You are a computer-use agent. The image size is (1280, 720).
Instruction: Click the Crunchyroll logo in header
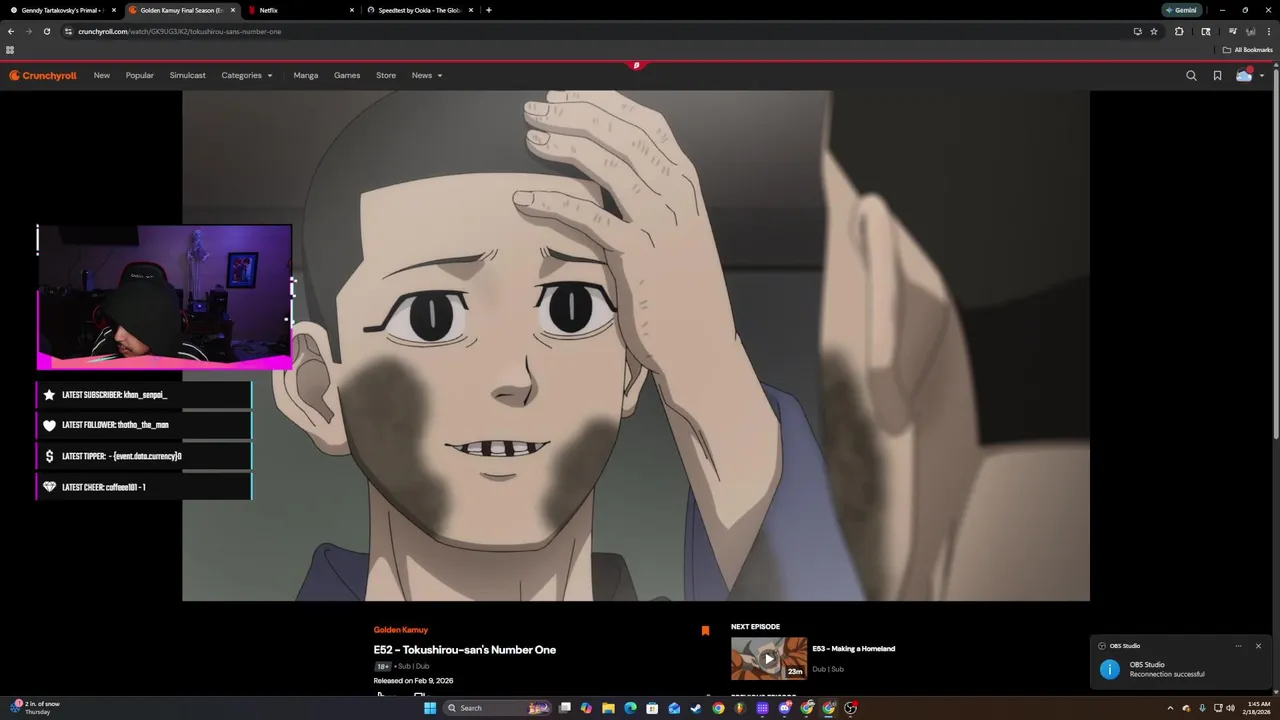[x=43, y=75]
